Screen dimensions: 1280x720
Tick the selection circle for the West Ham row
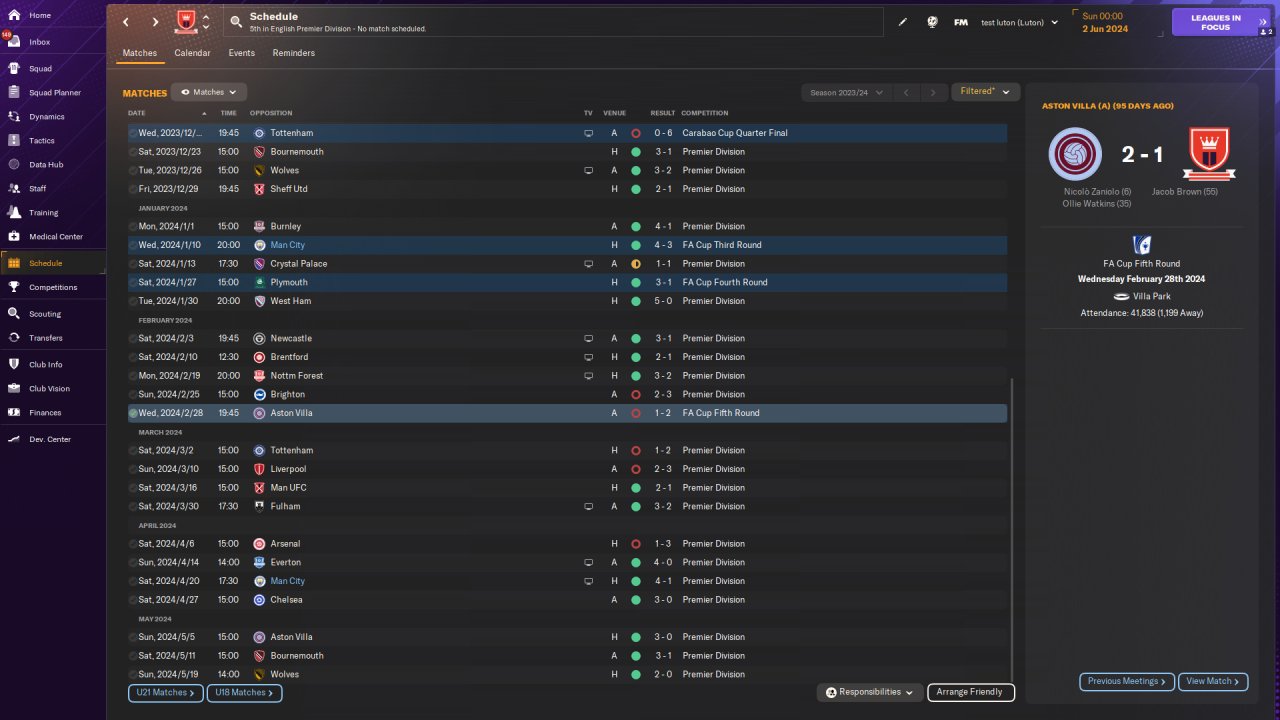point(133,301)
